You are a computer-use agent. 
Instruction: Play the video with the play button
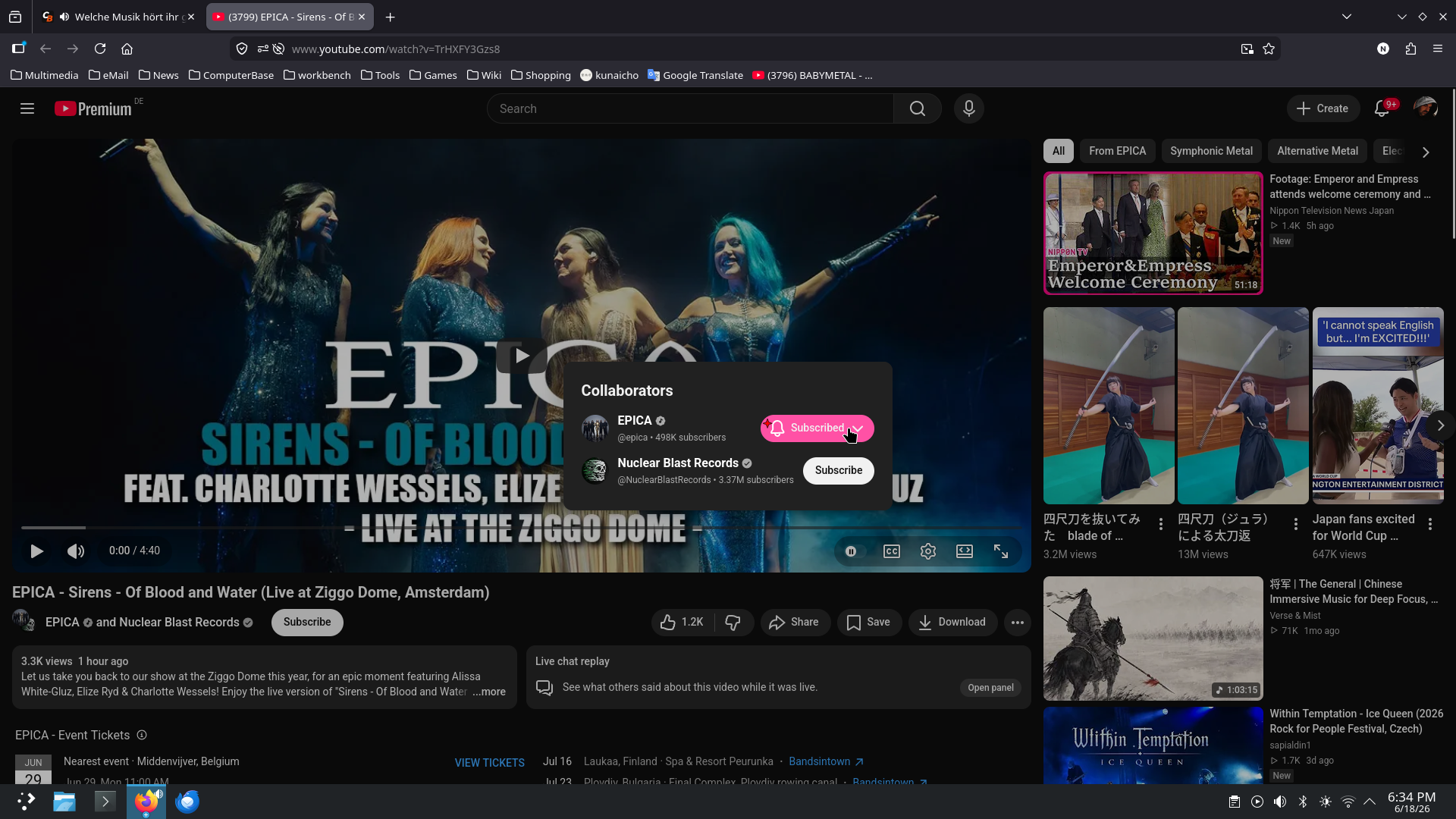(x=36, y=551)
